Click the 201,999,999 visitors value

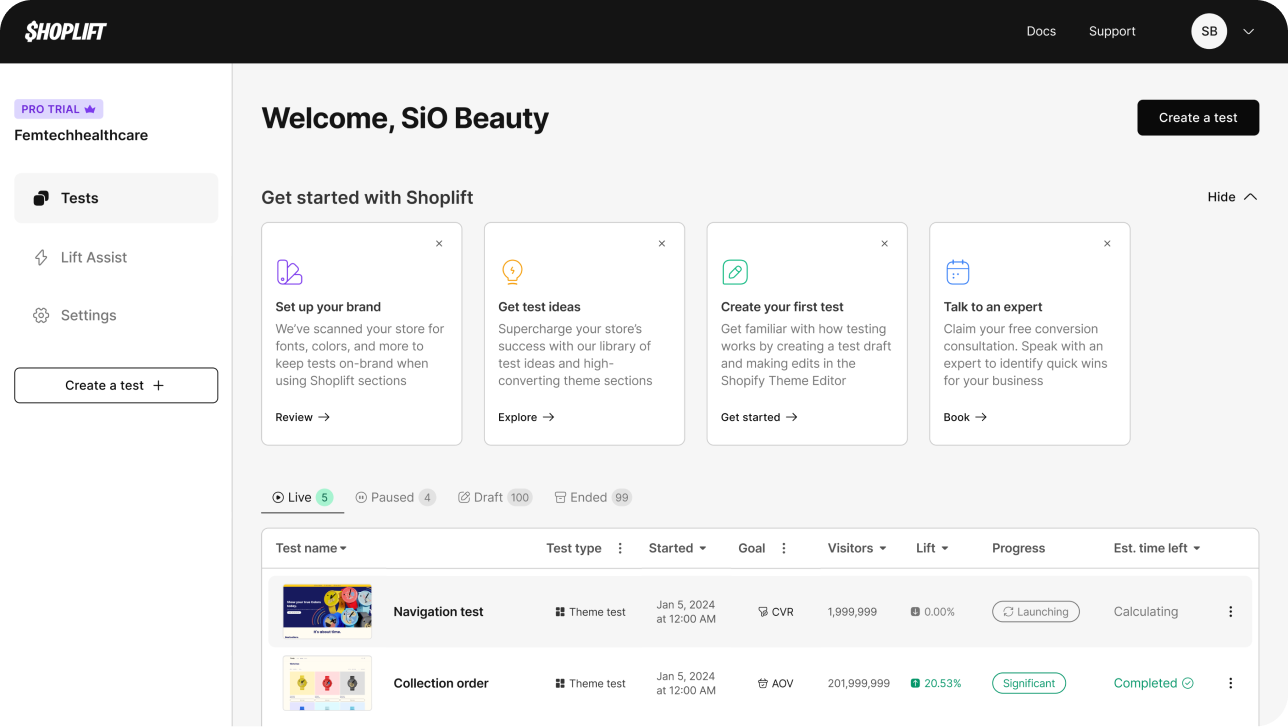(859, 684)
